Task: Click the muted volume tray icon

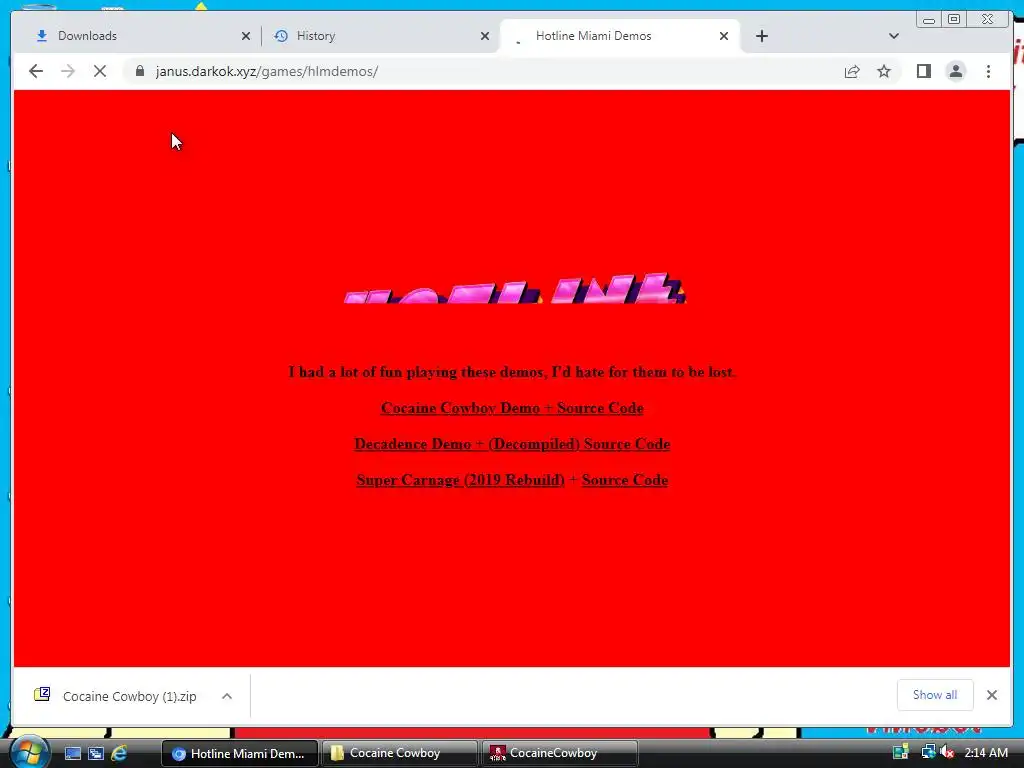Action: tap(947, 752)
